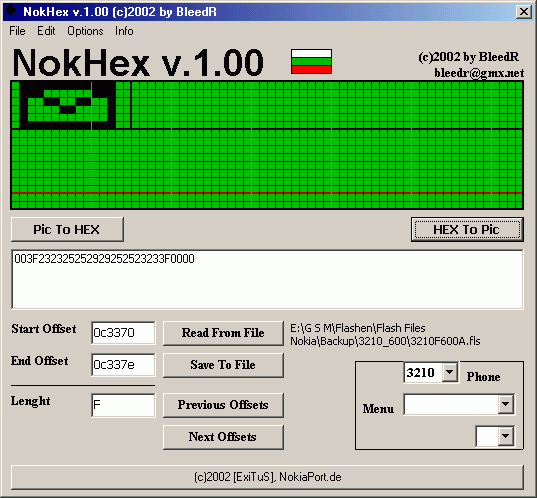This screenshot has height=498, width=537.
Task: Click the Bulgarian flag icon
Action: (311, 61)
